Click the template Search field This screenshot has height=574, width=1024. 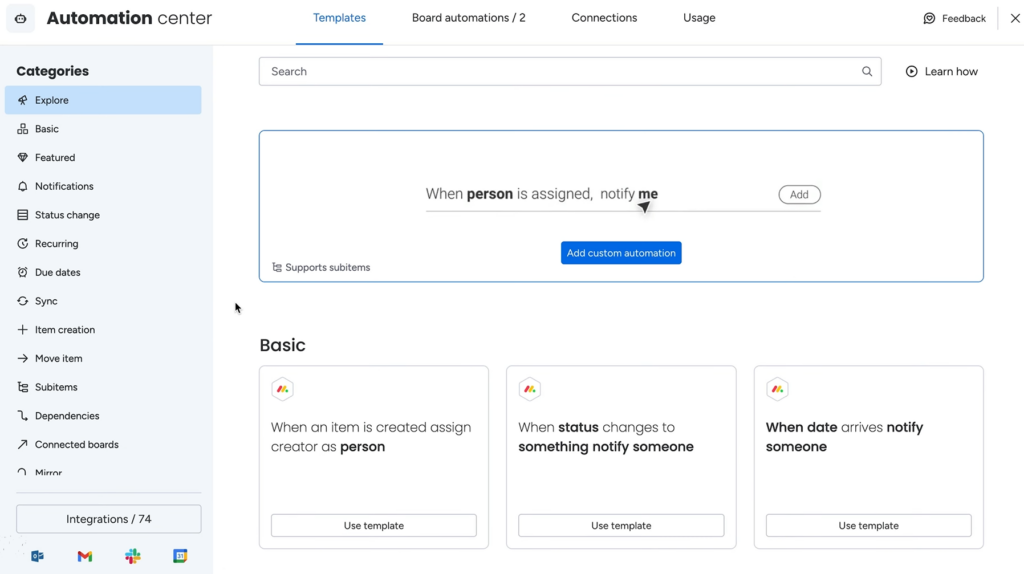(x=560, y=72)
